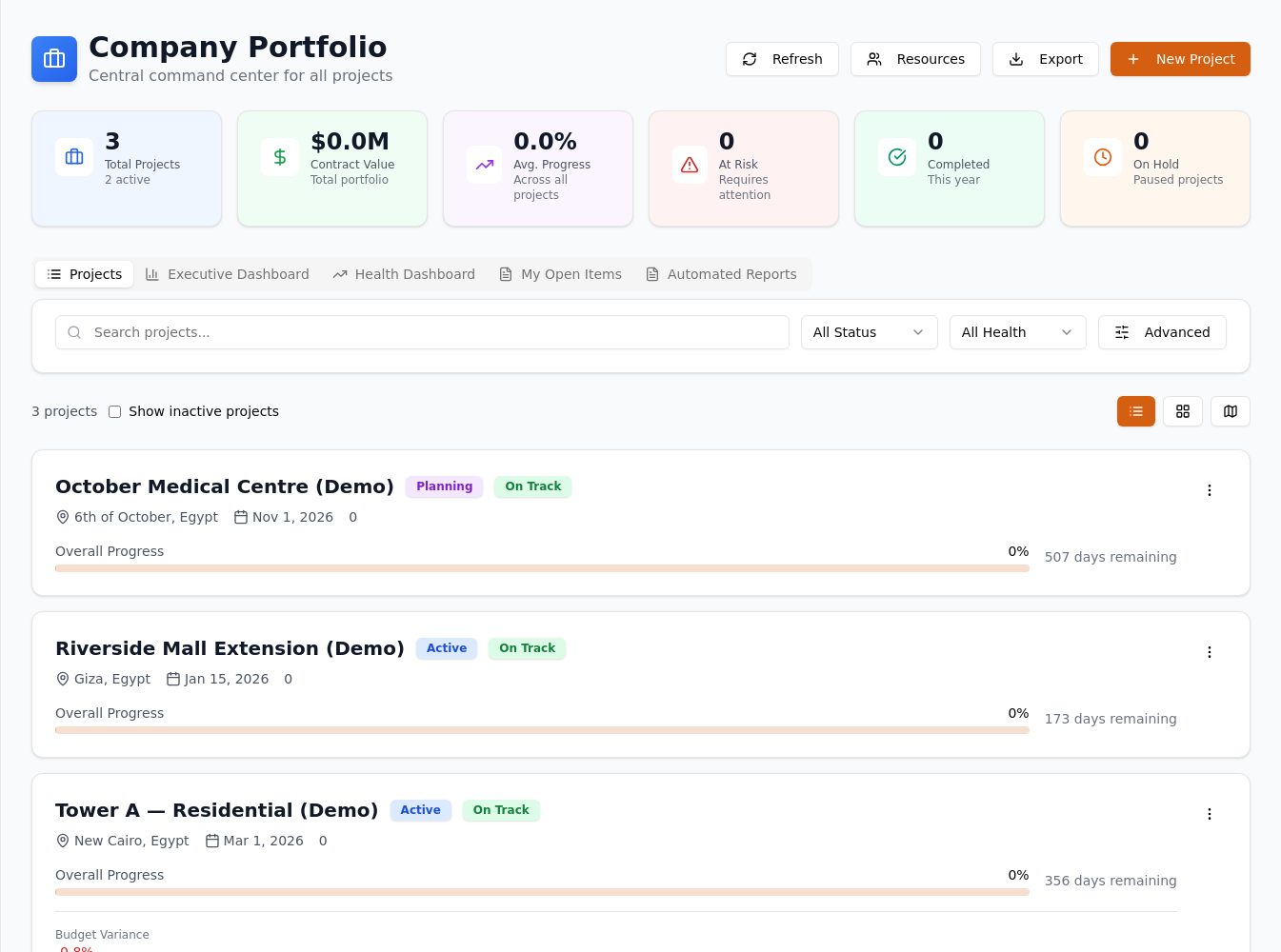Switch to list view layout

pyautogui.click(x=1136, y=411)
